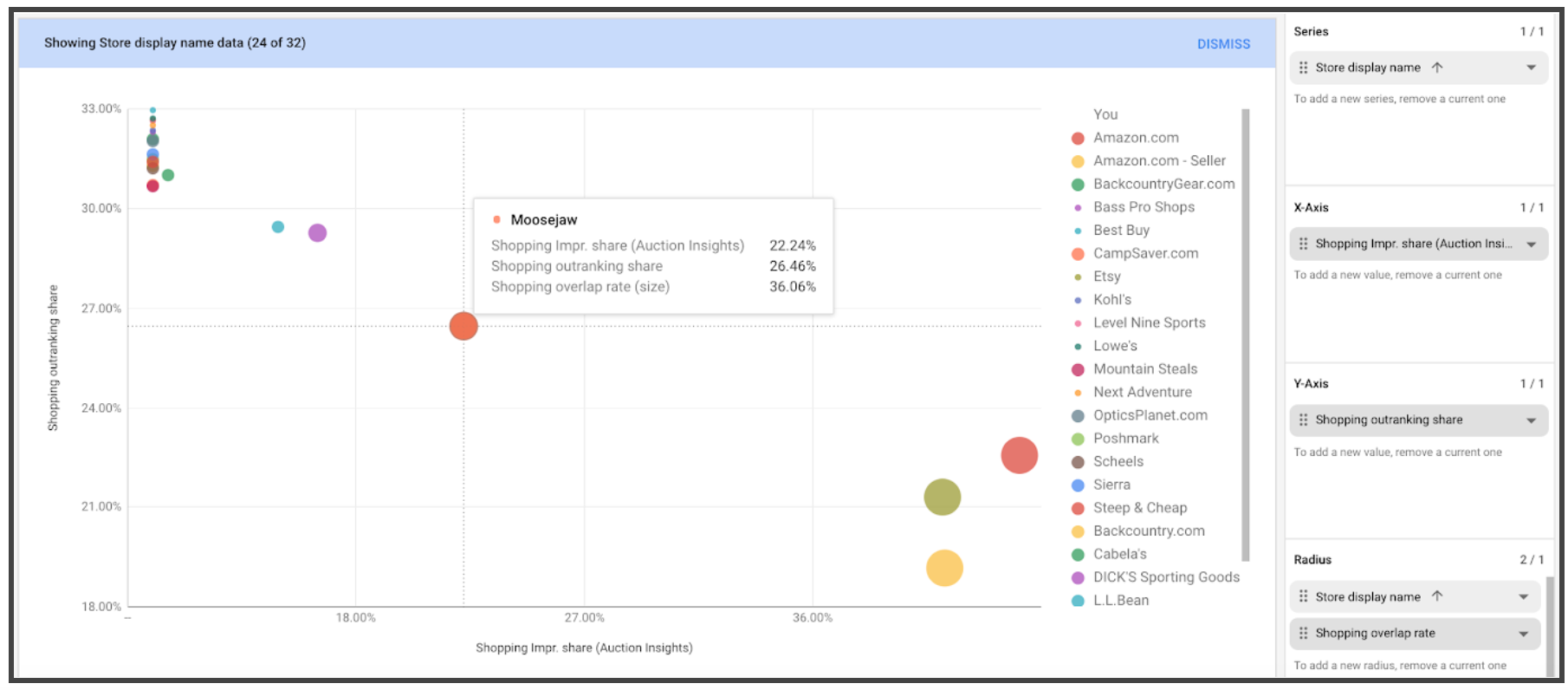Select the Steep & Cheap legend entry
Viewport: 1568px width, 690px height.
click(x=1130, y=508)
